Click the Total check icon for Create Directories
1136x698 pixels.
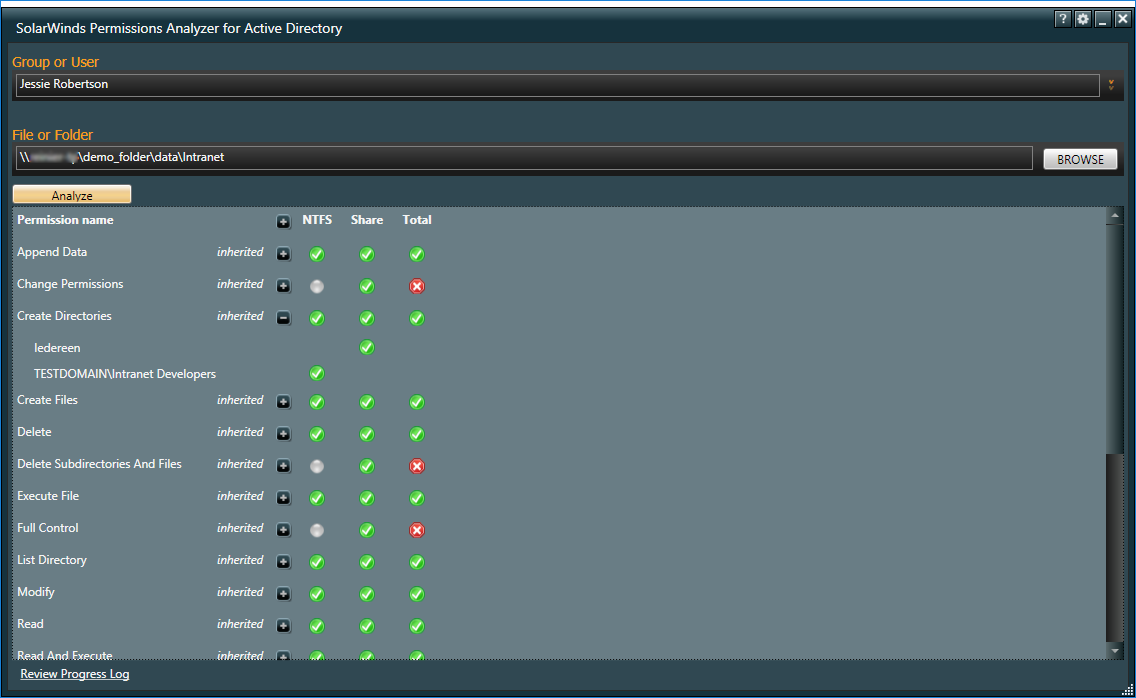point(417,318)
